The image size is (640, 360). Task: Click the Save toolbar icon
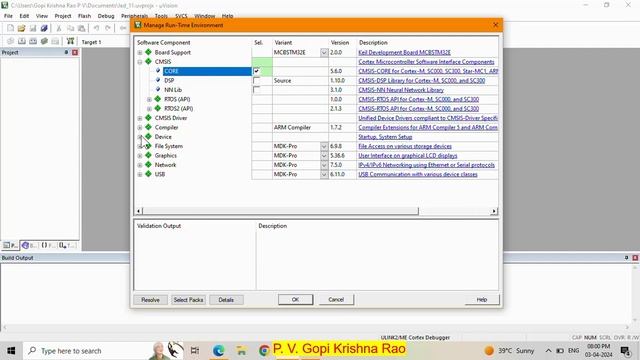(x=33, y=28)
